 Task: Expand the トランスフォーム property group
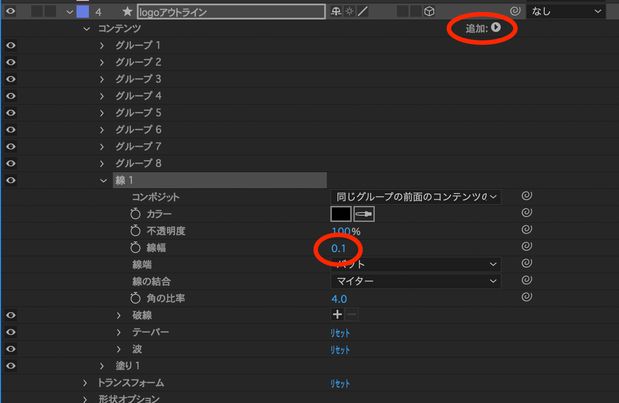click(86, 383)
